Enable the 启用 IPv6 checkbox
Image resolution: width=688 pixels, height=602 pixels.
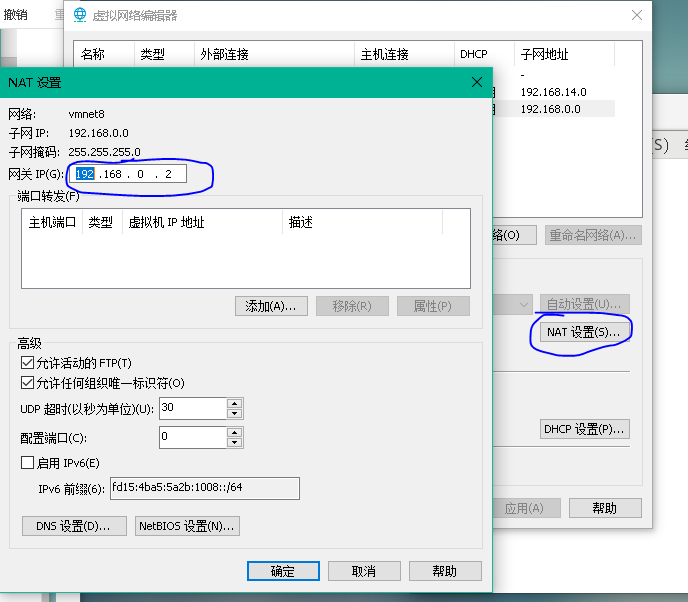click(27, 462)
